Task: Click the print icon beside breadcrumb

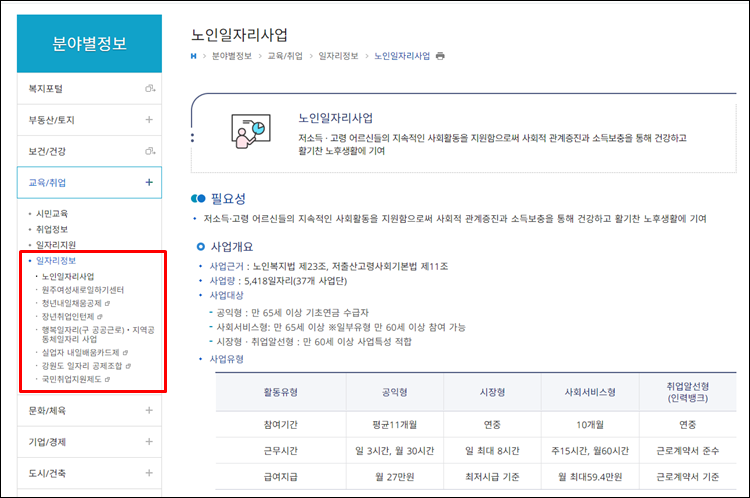Action: (x=440, y=56)
